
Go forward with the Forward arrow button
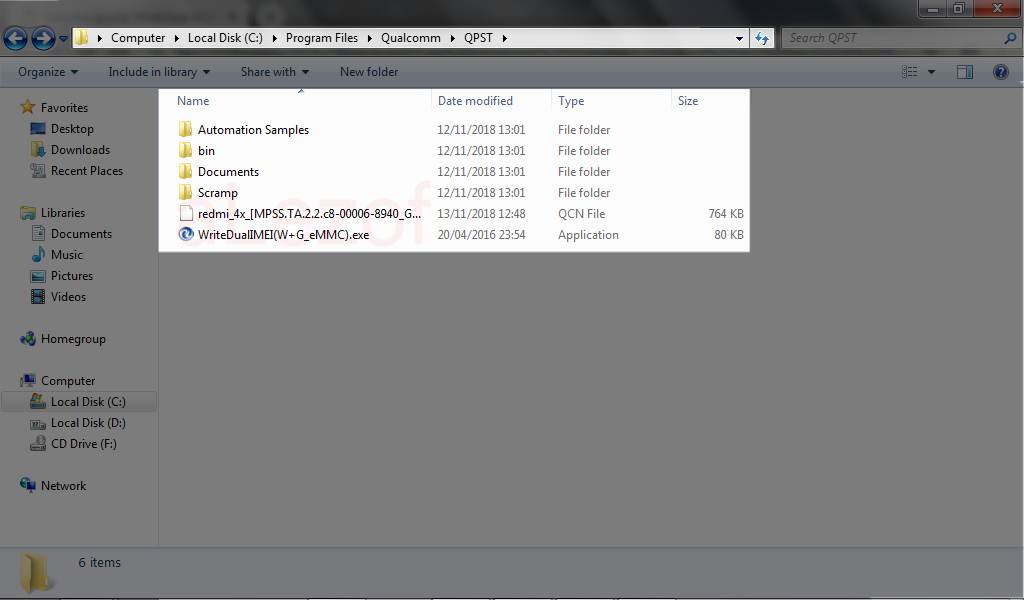point(43,39)
